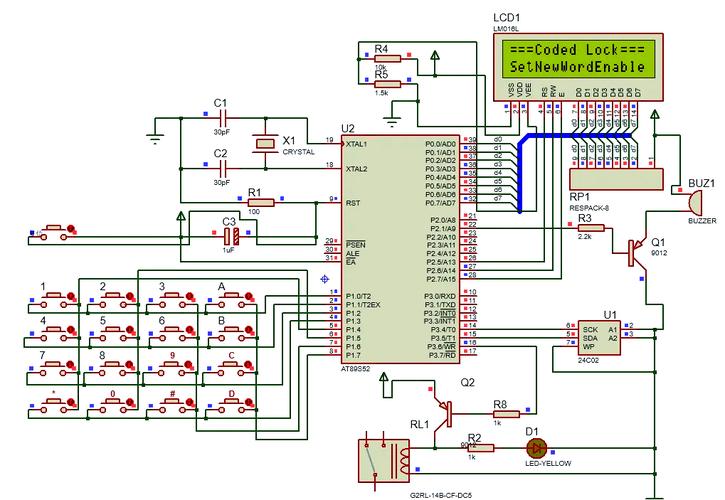Click the G2RL-14B-CF-DC5 relay text
The width and height of the screenshot is (725, 500).
point(441,495)
